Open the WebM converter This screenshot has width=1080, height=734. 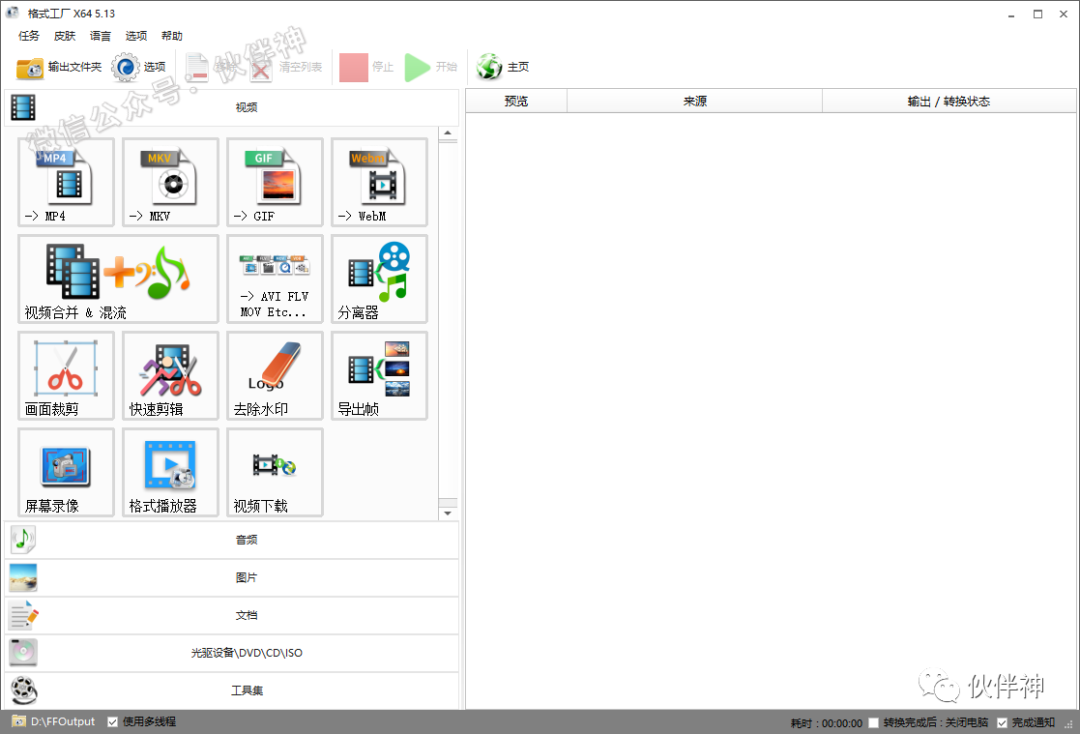379,182
